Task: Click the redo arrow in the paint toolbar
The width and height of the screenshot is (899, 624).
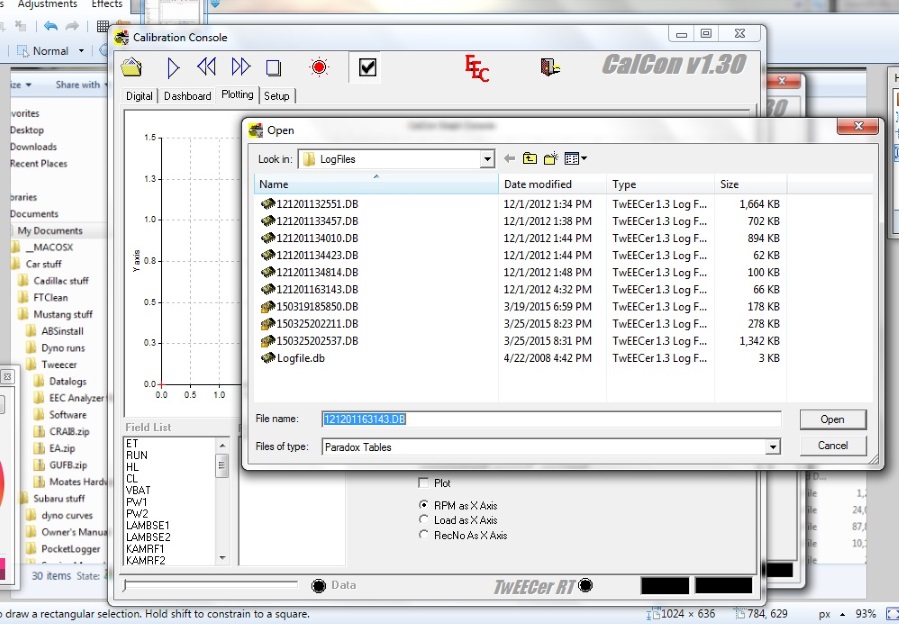Action: [x=72, y=26]
